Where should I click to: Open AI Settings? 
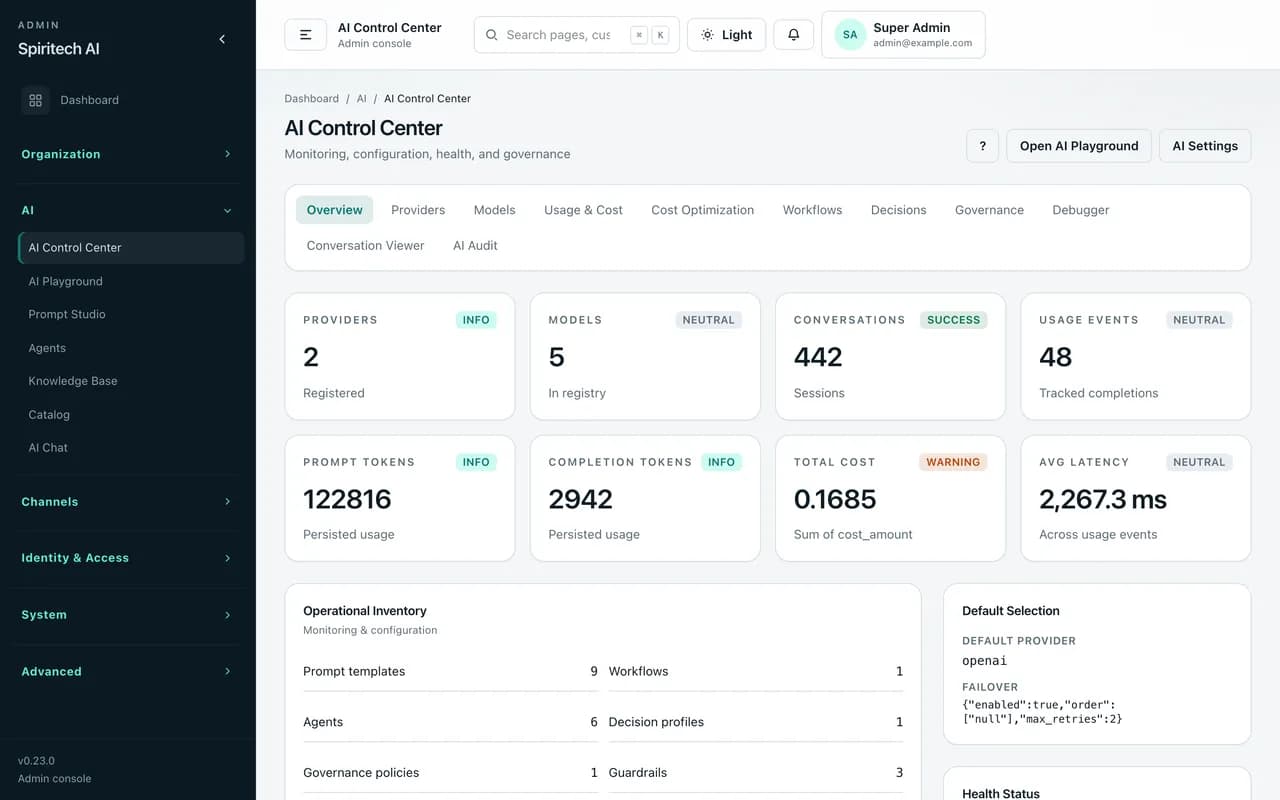coord(1205,146)
